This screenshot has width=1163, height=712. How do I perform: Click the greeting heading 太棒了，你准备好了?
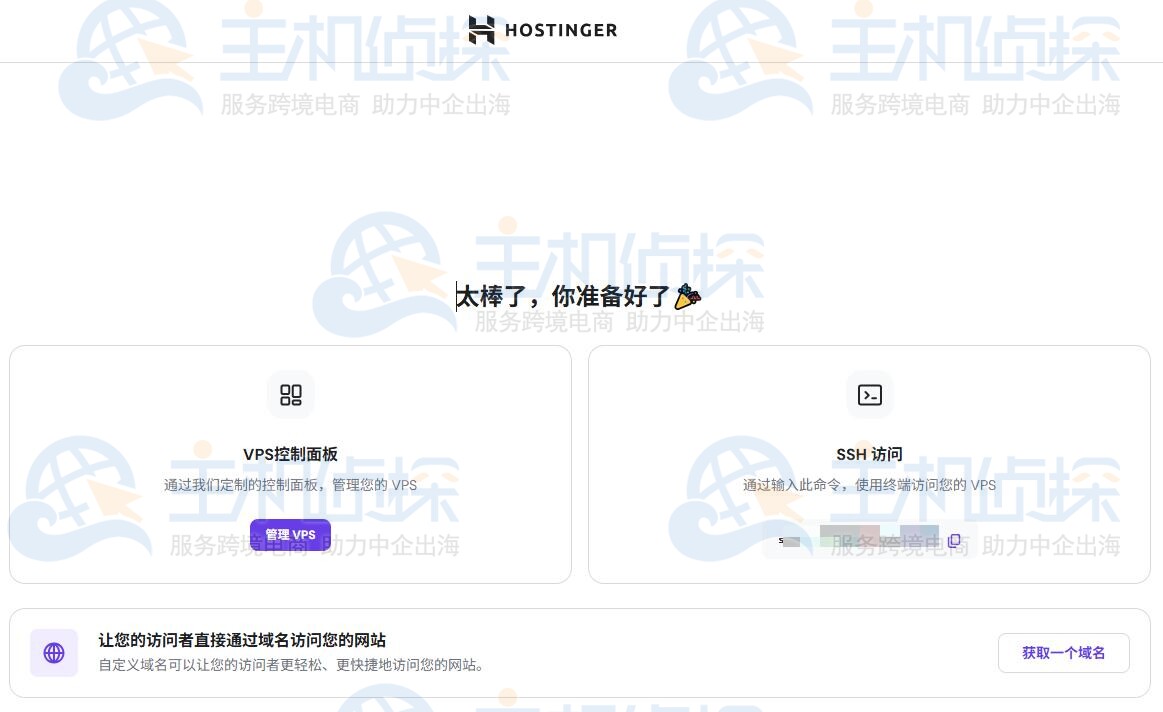(565, 296)
